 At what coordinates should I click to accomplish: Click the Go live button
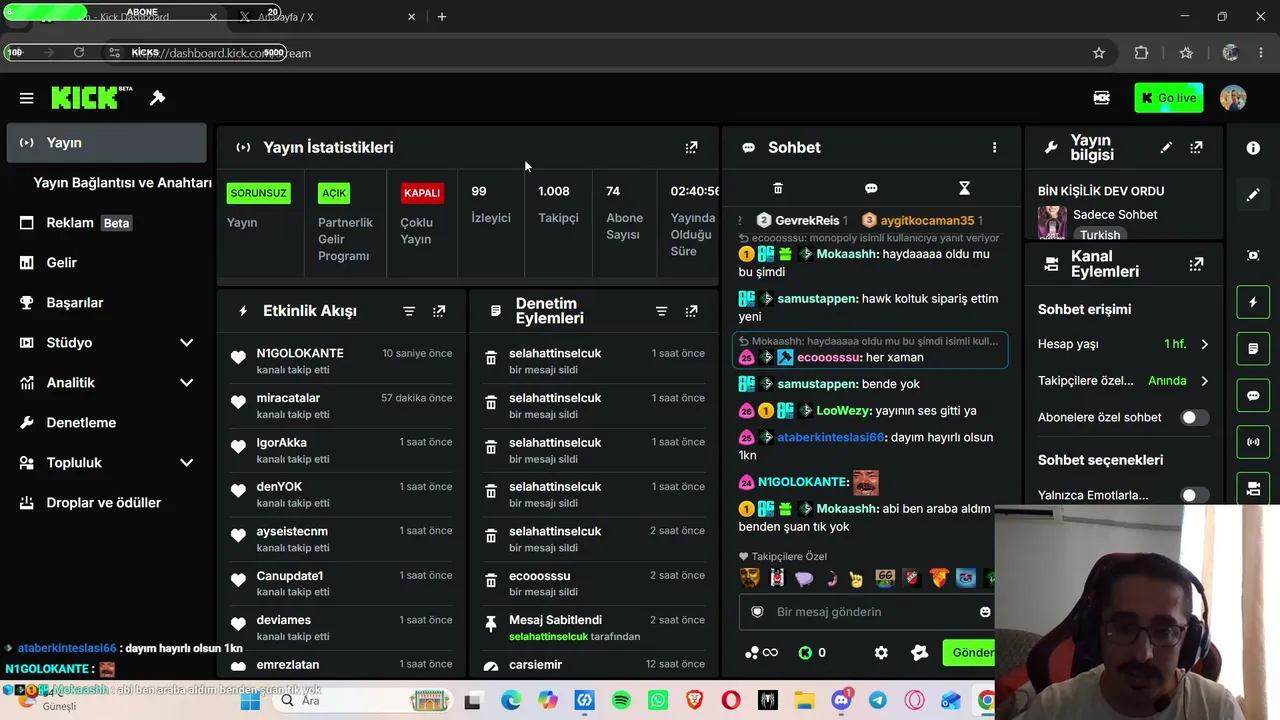(1169, 98)
